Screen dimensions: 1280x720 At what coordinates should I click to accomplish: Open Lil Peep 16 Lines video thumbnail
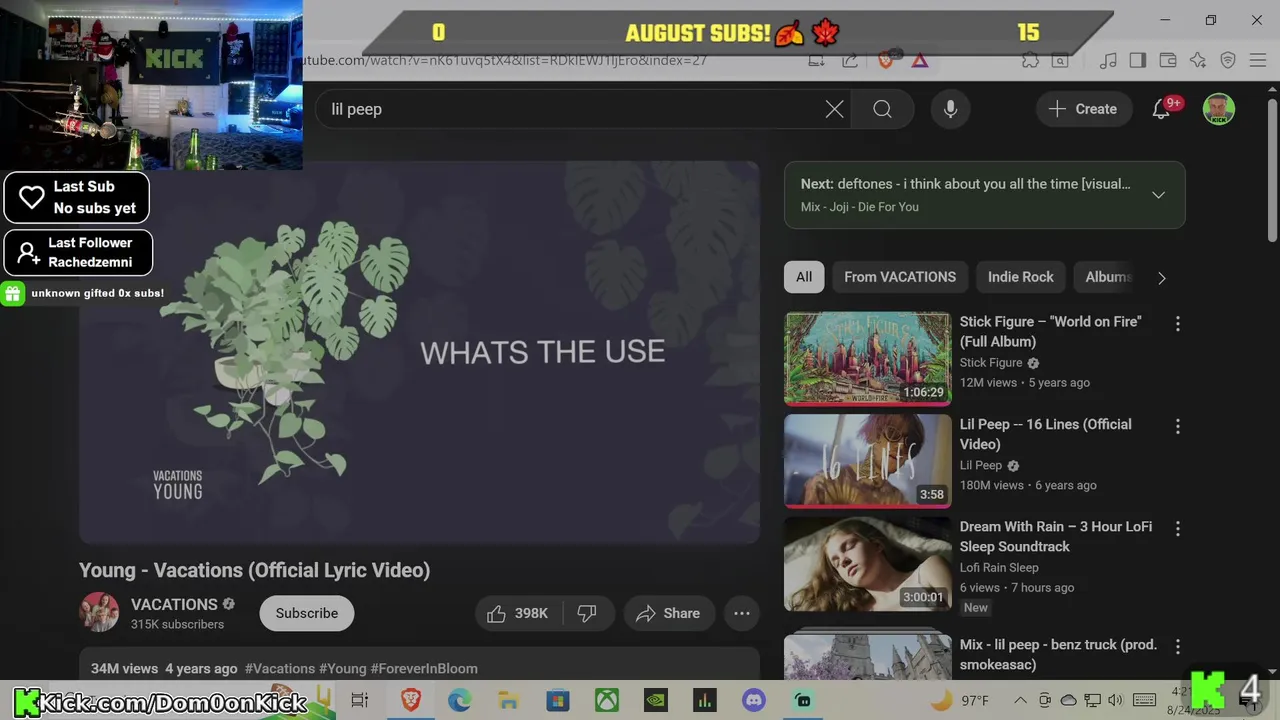[867, 461]
